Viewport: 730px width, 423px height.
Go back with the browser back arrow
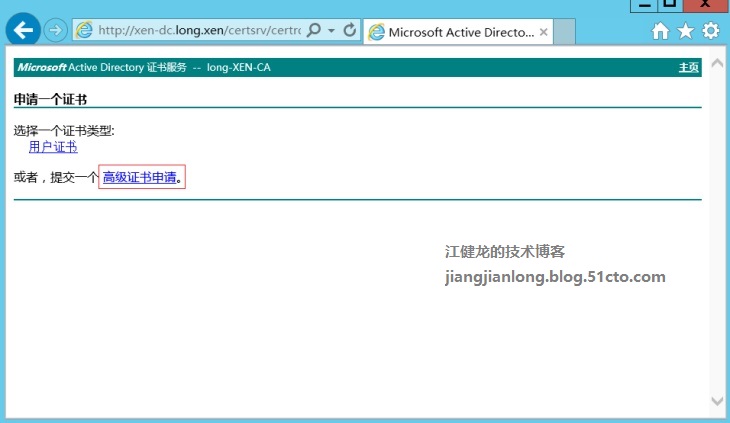click(x=23, y=30)
